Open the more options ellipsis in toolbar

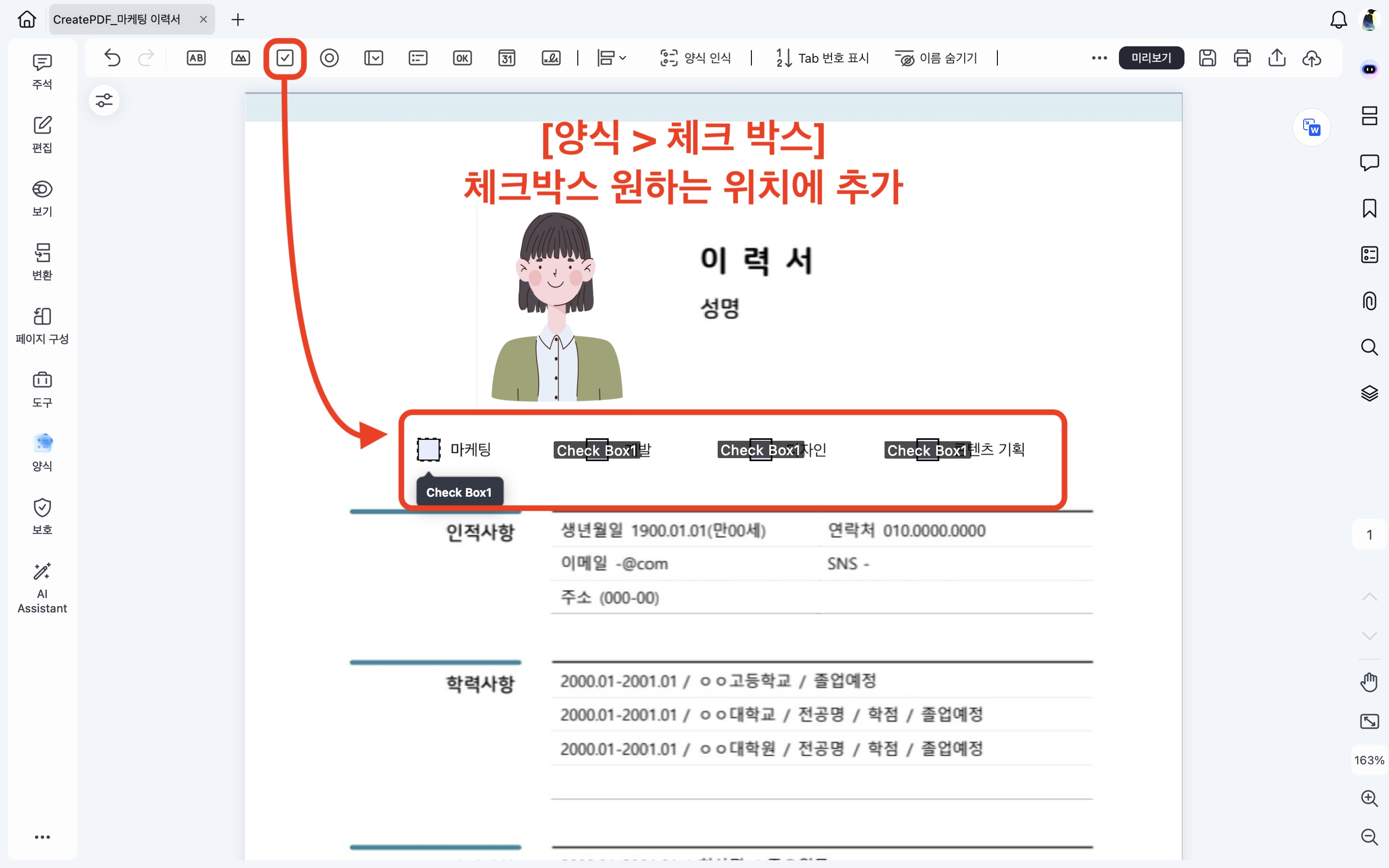tap(1099, 58)
